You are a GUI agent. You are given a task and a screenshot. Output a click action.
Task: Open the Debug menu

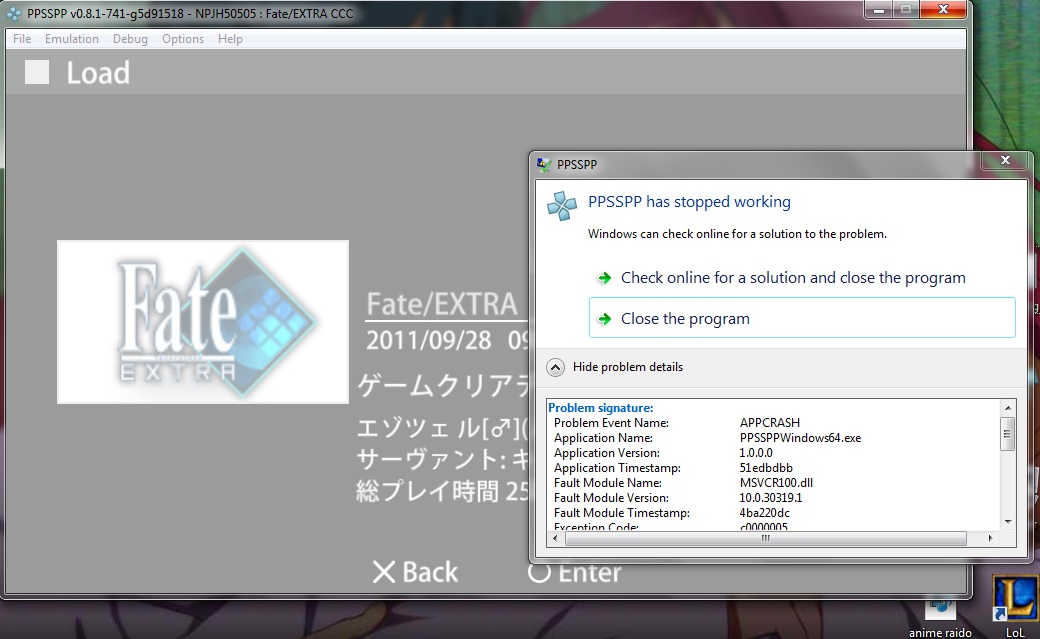coord(130,39)
